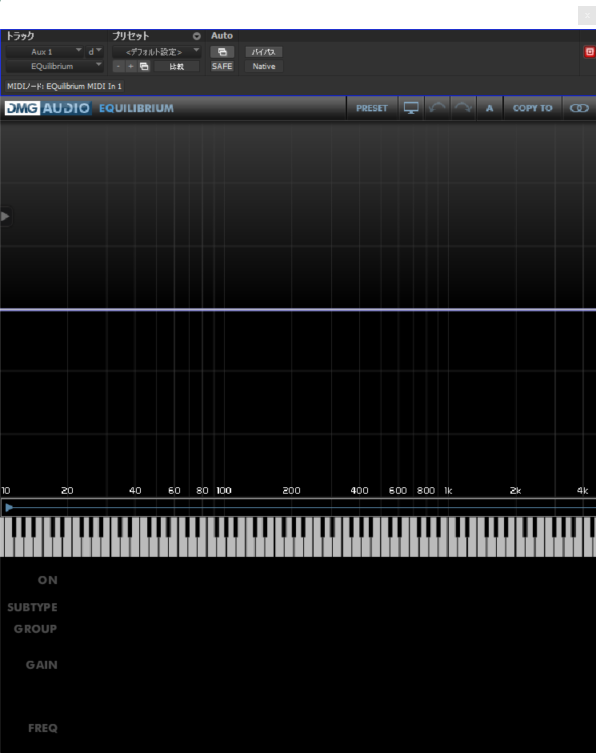Undo the last EQ change
This screenshot has width=596, height=753.
[437, 109]
